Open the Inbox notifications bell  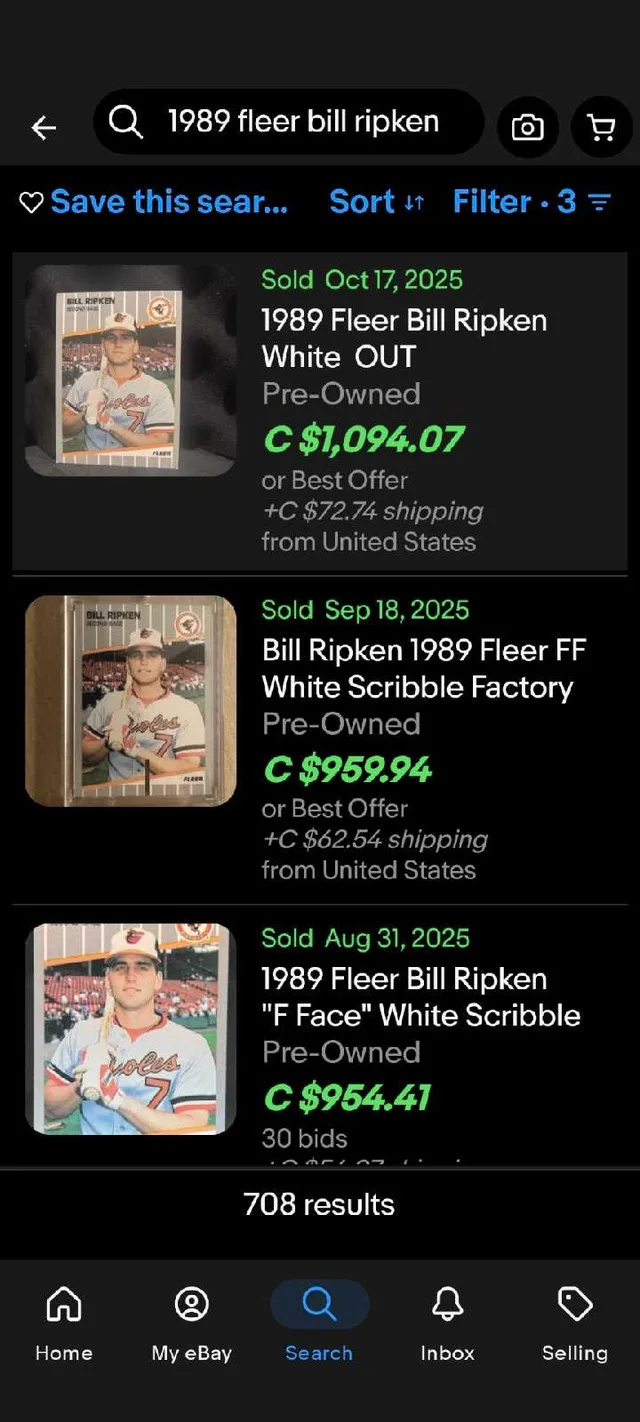tap(447, 1303)
